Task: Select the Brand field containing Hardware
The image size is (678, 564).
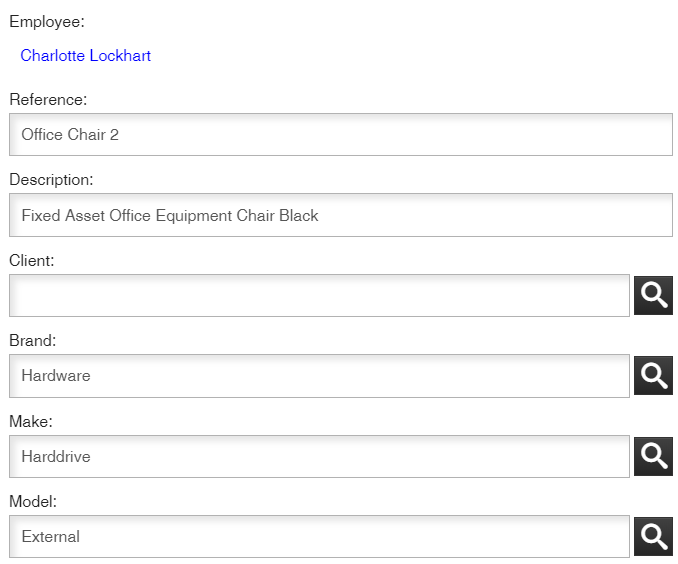Action: pyautogui.click(x=319, y=376)
